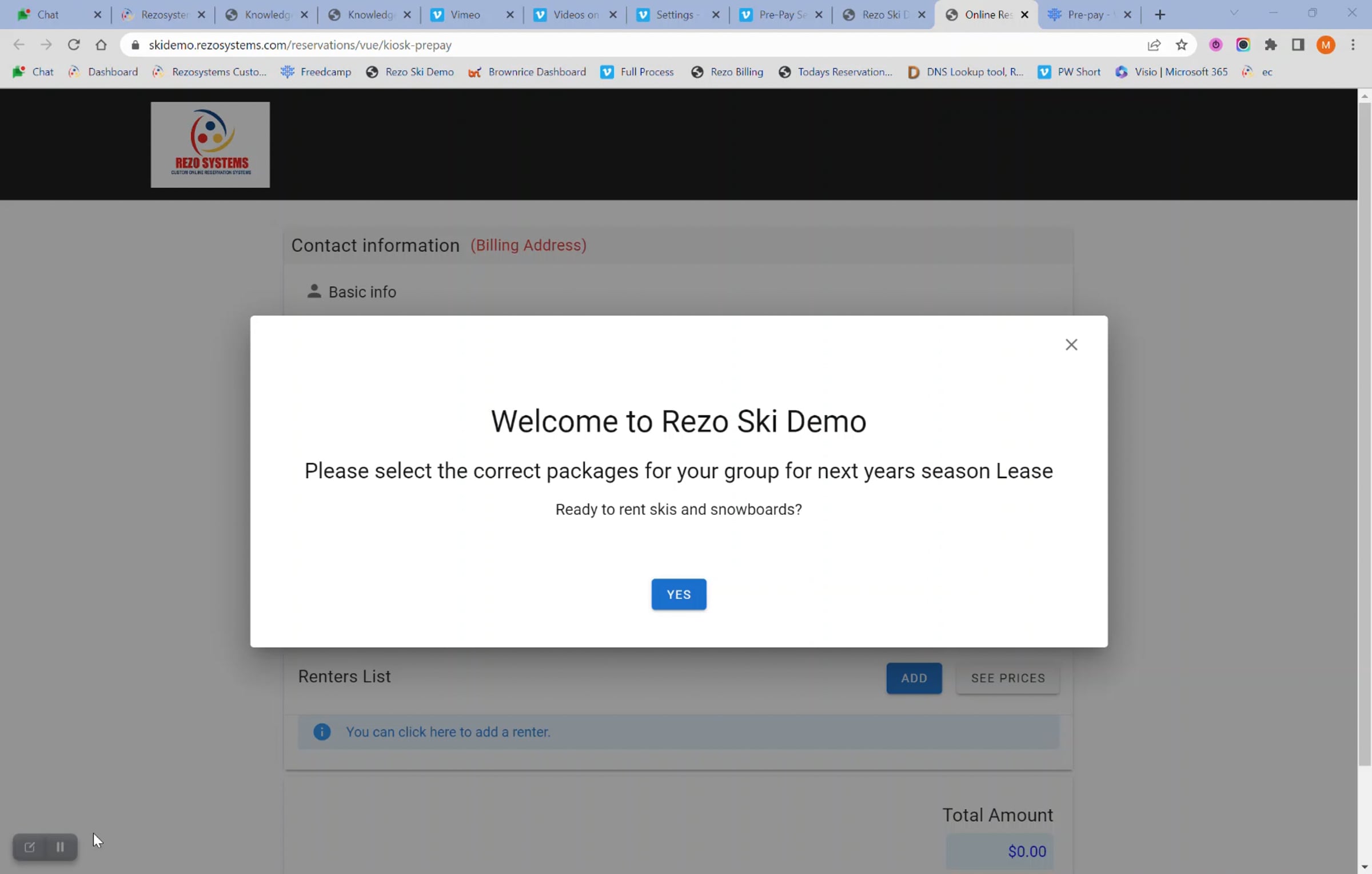Close the Vimeo tab
The width and height of the screenshot is (1372, 874).
tap(510, 15)
